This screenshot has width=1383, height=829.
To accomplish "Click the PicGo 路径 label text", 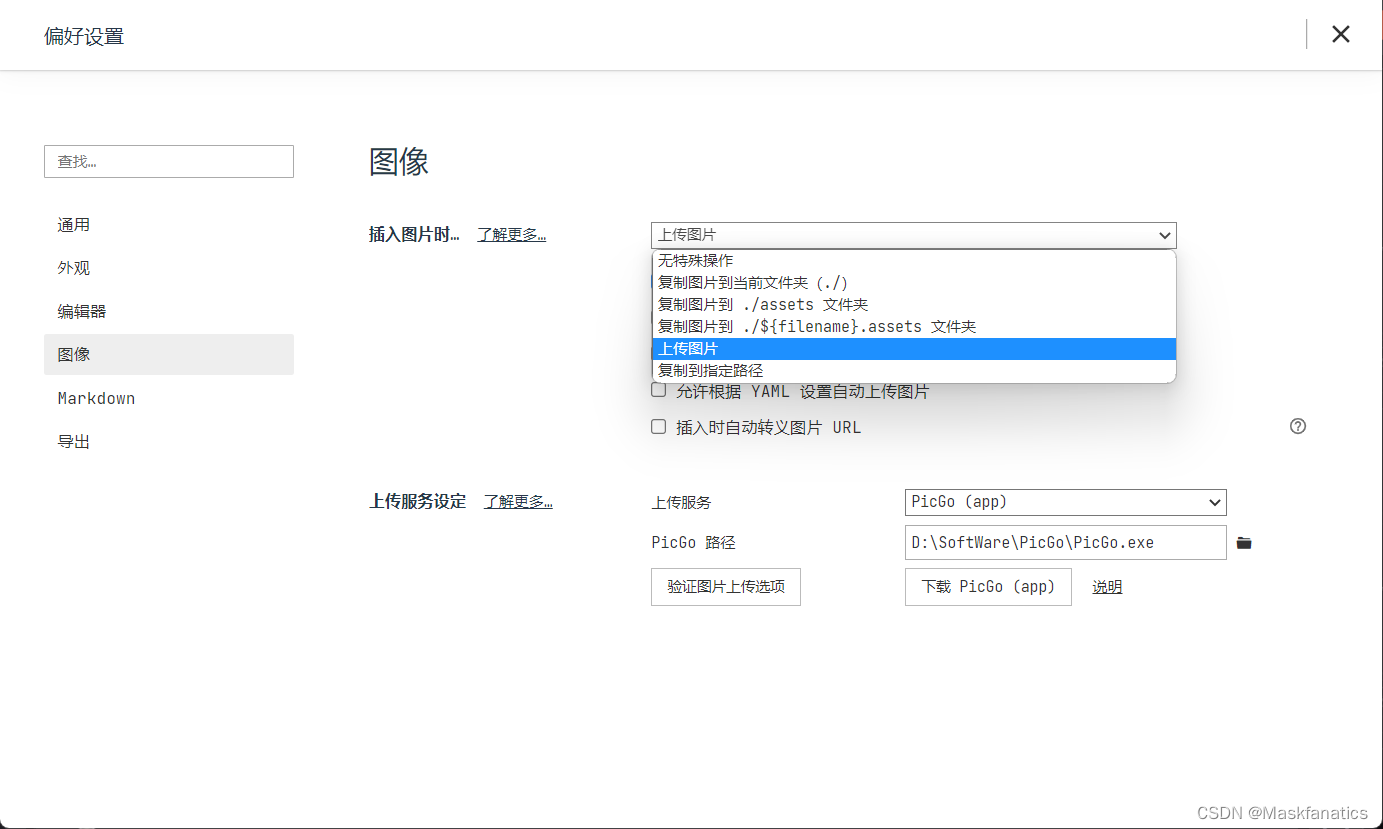I will tap(693, 543).
